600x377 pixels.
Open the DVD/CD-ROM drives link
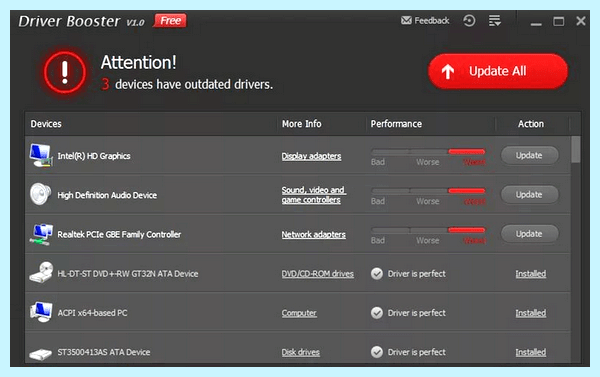point(318,274)
